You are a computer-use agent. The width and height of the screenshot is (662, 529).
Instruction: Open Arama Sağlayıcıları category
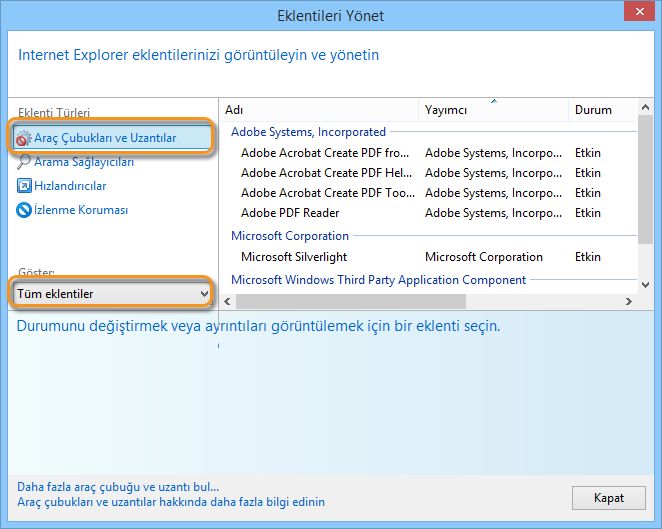pos(84,162)
